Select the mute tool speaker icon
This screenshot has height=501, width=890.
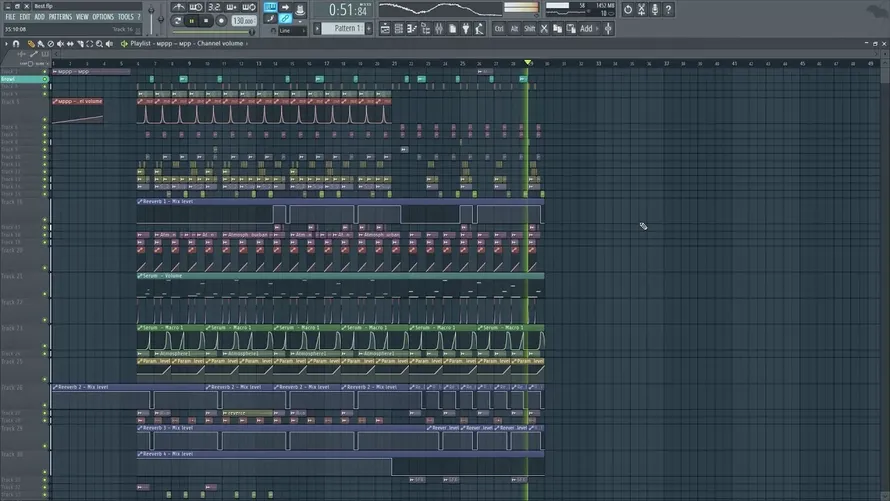tap(60, 44)
